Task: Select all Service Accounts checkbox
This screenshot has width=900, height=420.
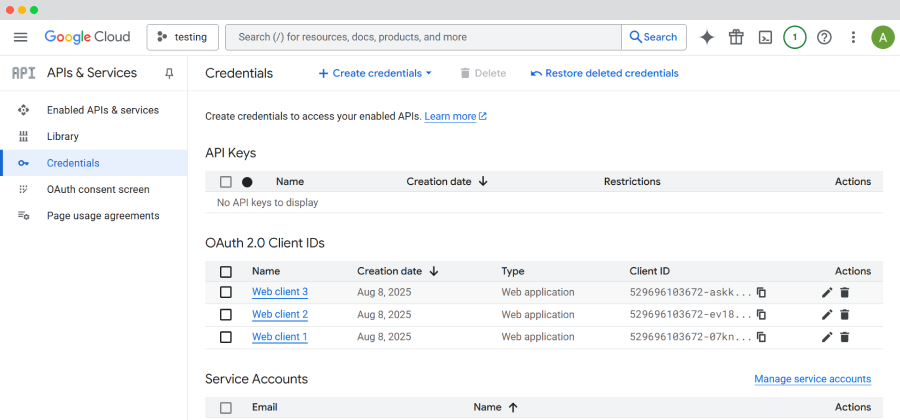Action: tap(226, 407)
